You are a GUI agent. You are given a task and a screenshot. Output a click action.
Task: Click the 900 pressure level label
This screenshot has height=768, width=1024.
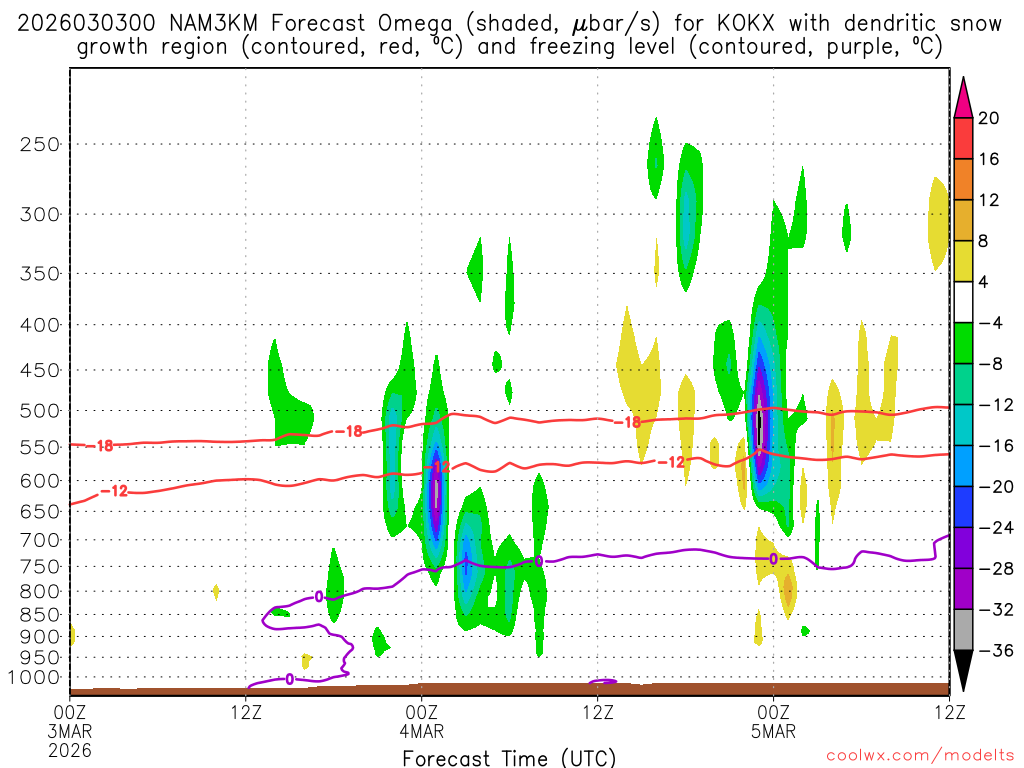(40, 636)
